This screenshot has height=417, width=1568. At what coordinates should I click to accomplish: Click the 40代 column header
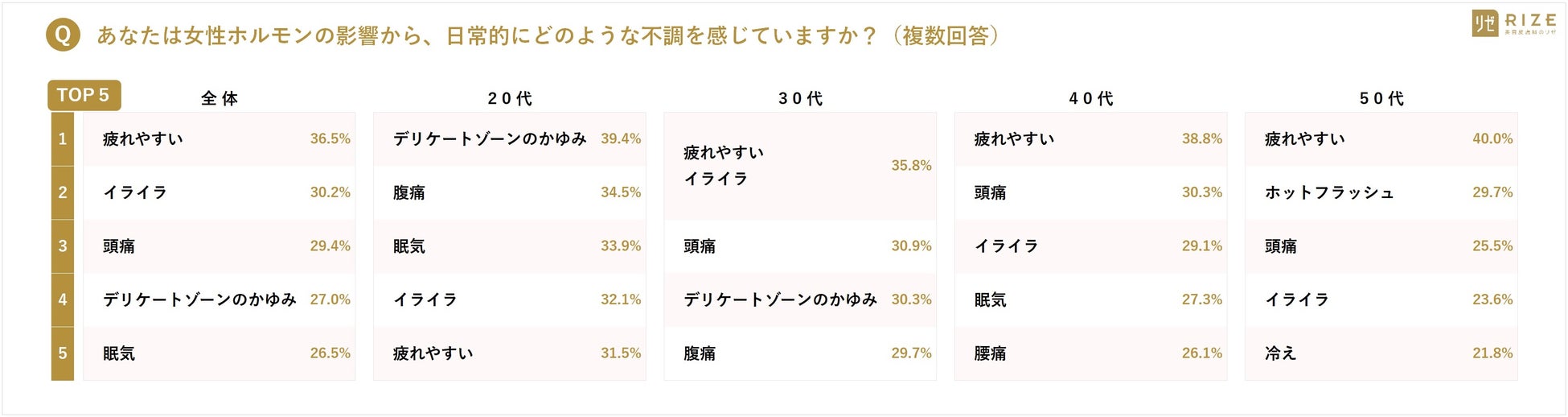pyautogui.click(x=1090, y=98)
